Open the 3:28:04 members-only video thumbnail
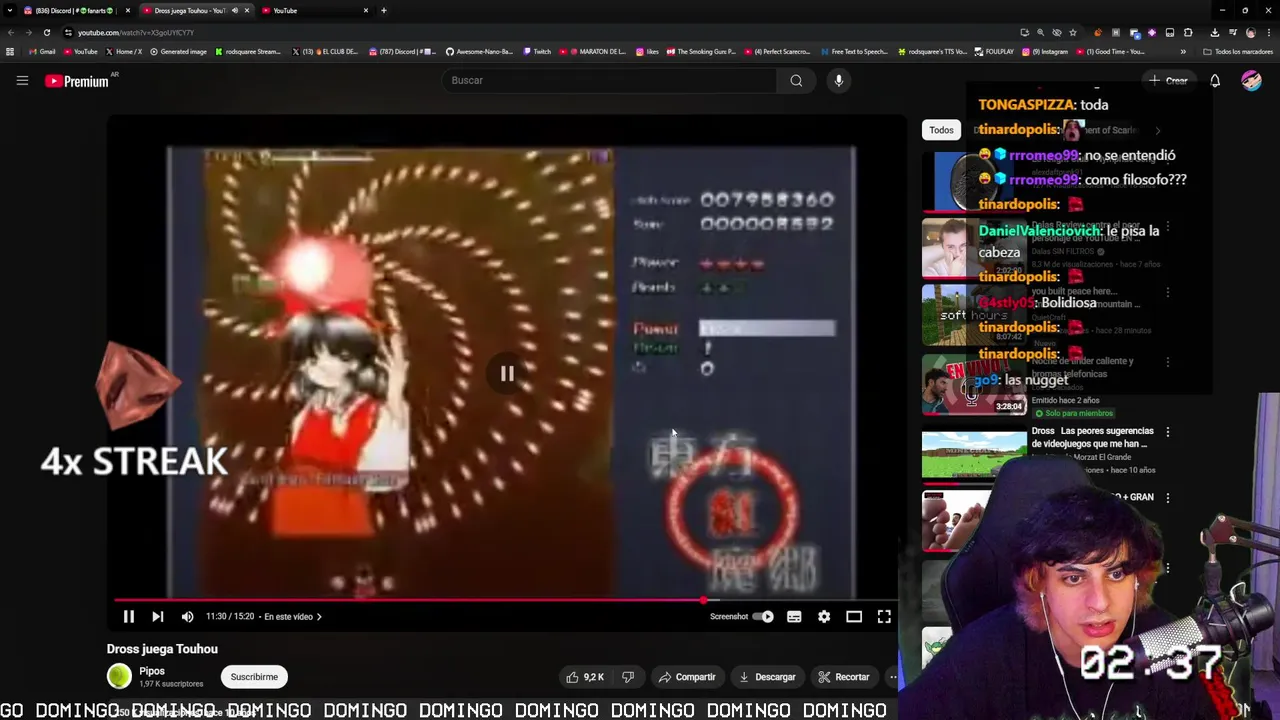This screenshot has width=1280, height=720. [974, 385]
